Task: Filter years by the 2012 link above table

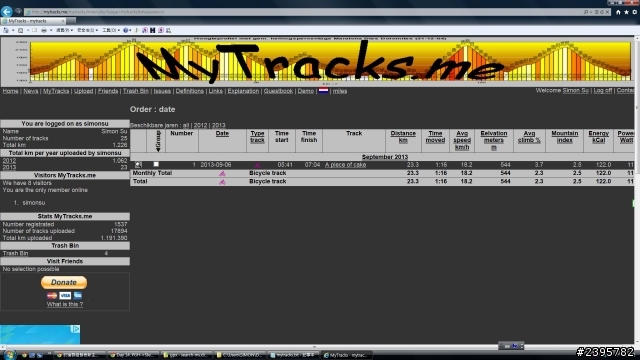Action: pyautogui.click(x=200, y=125)
